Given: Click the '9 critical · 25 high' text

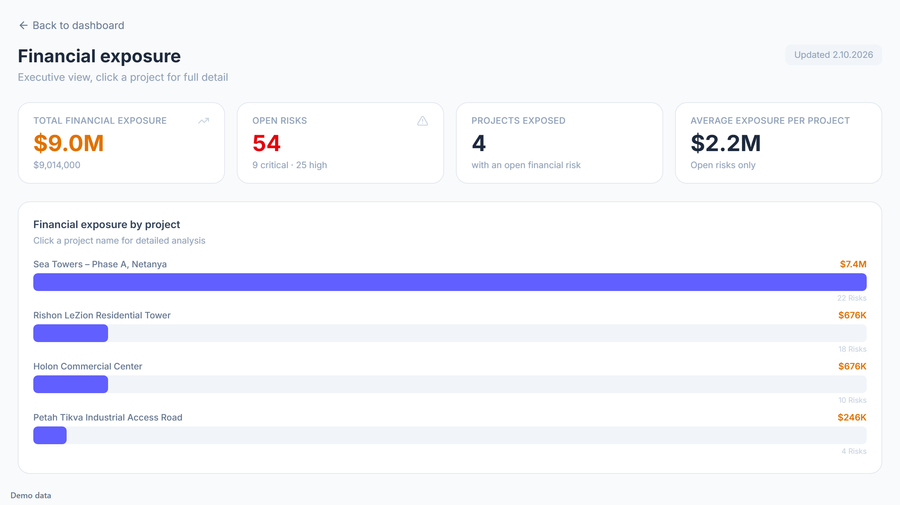Looking at the screenshot, I should (290, 165).
